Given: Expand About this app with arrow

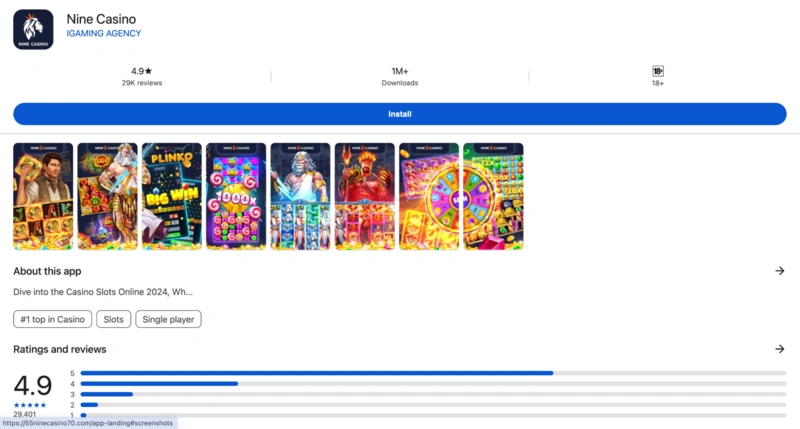Looking at the screenshot, I should point(779,271).
